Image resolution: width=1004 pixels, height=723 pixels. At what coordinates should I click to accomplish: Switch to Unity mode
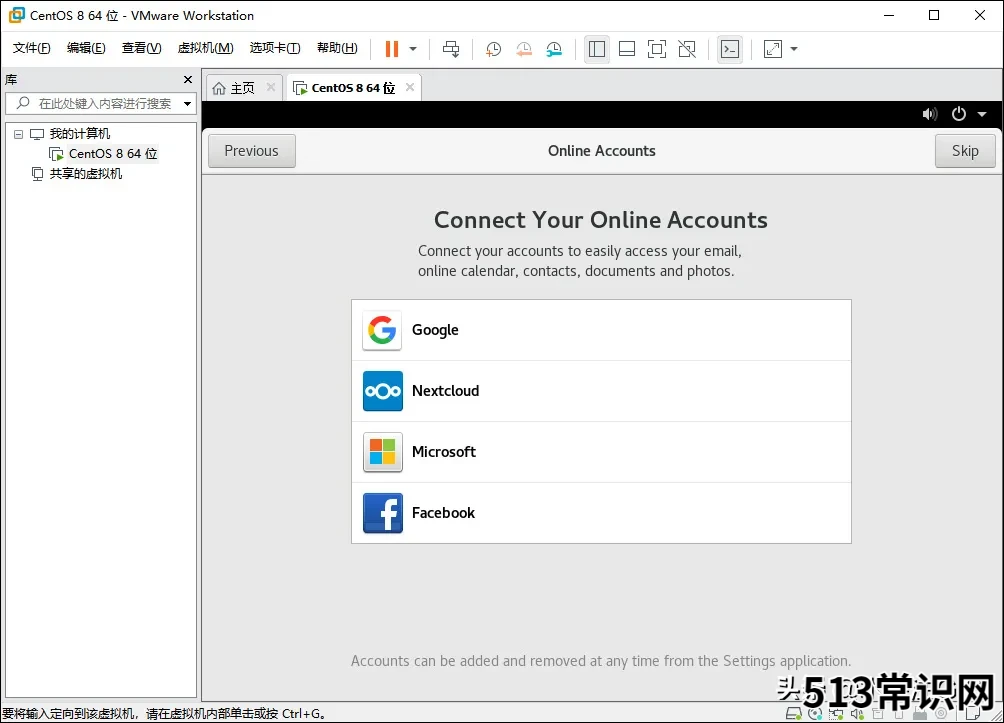pyautogui.click(x=687, y=49)
